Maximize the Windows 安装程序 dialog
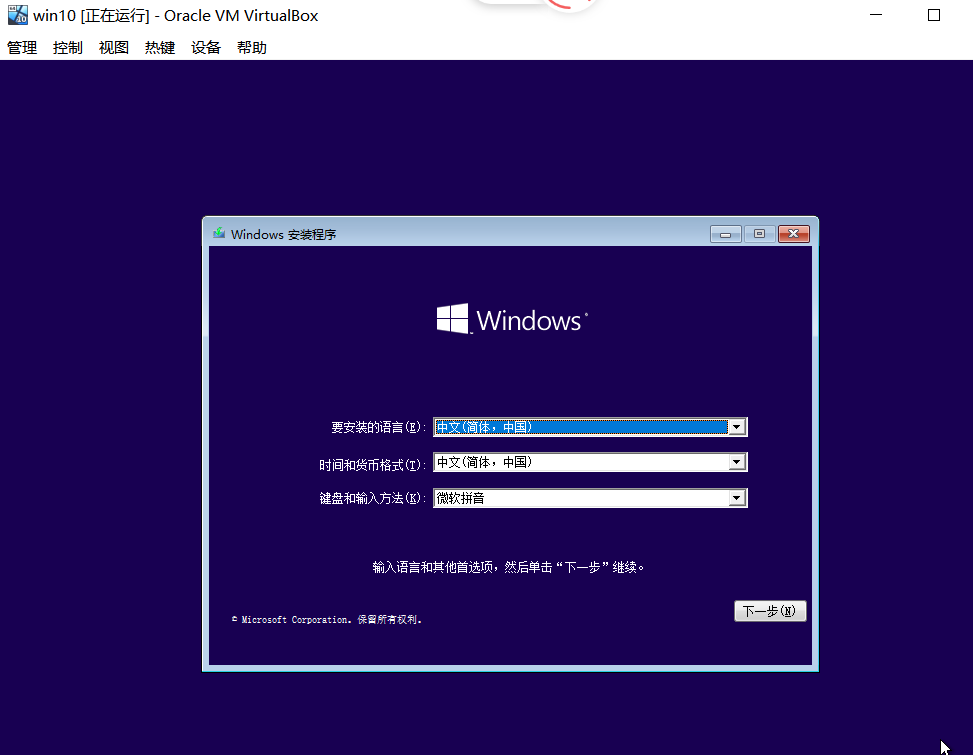 (760, 234)
